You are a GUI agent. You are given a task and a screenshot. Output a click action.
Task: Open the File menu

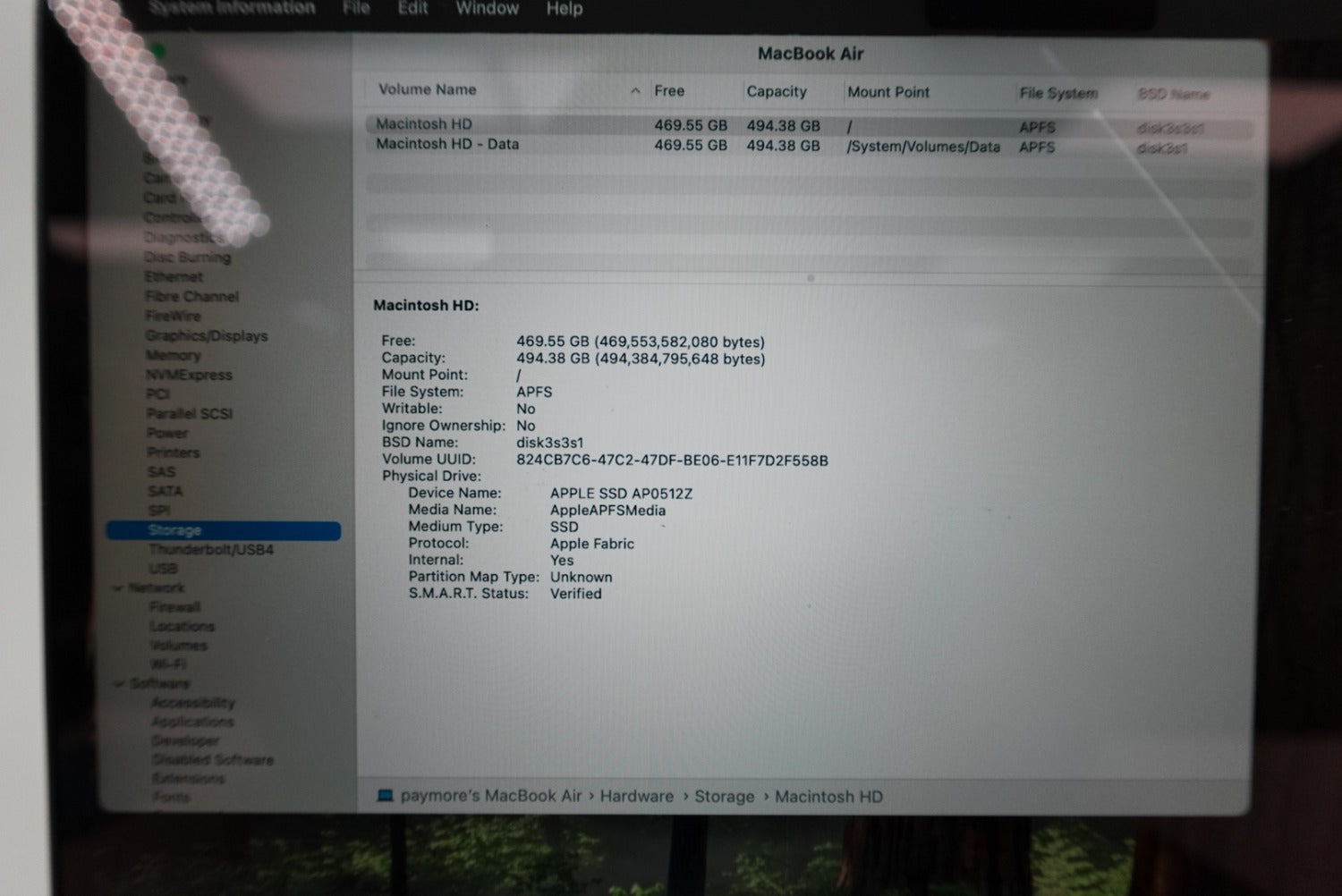pyautogui.click(x=356, y=9)
